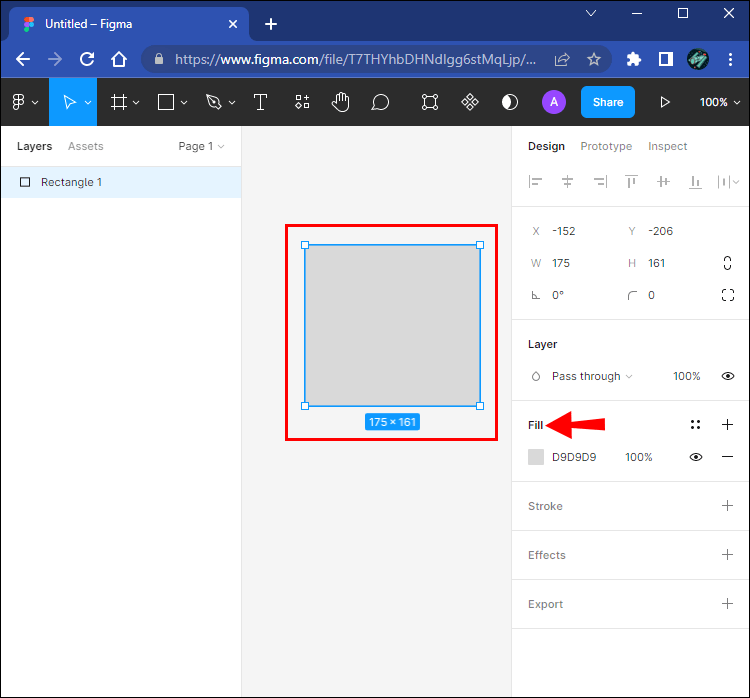Click the D9D9D9 fill color swatch
Image resolution: width=750 pixels, height=698 pixels.
click(x=536, y=457)
